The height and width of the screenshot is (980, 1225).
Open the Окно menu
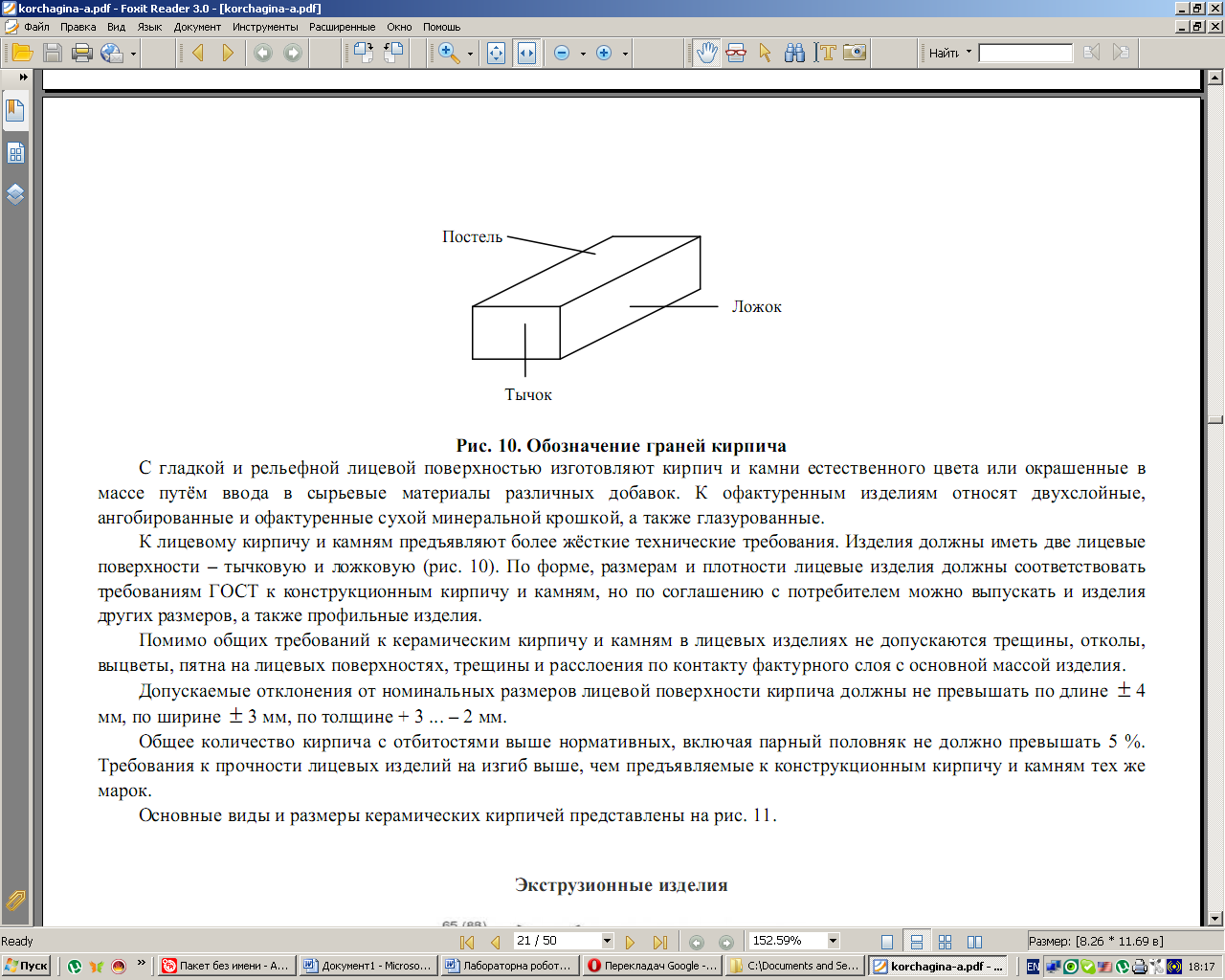[x=399, y=27]
